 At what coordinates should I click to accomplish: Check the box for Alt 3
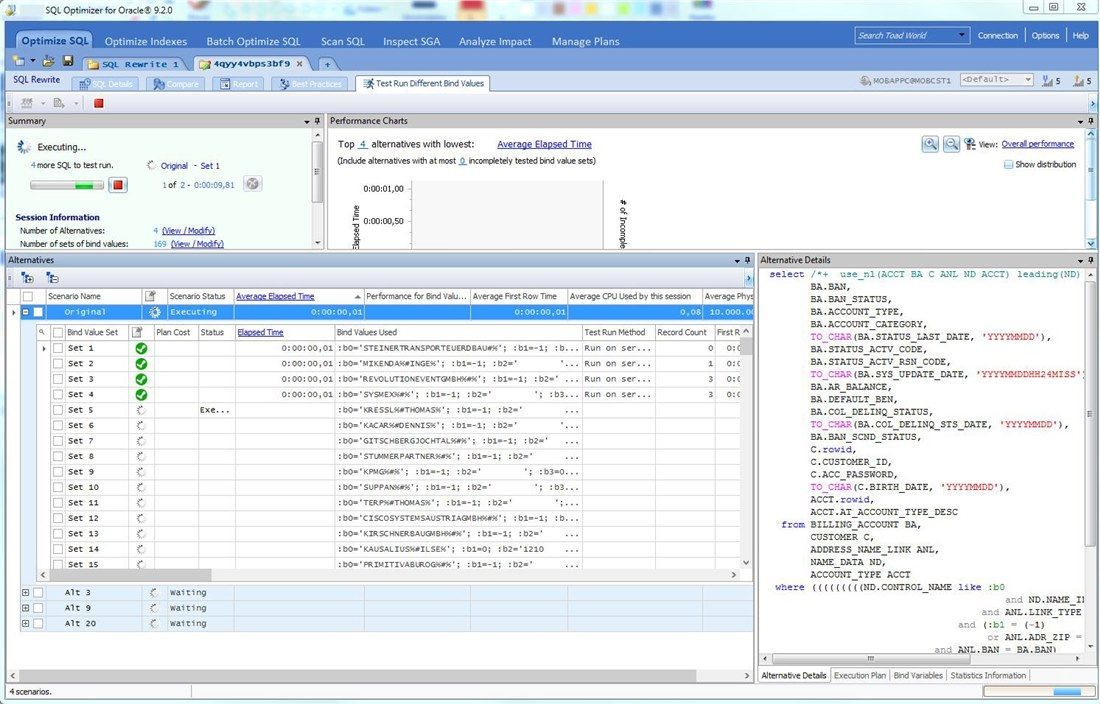tap(39, 593)
